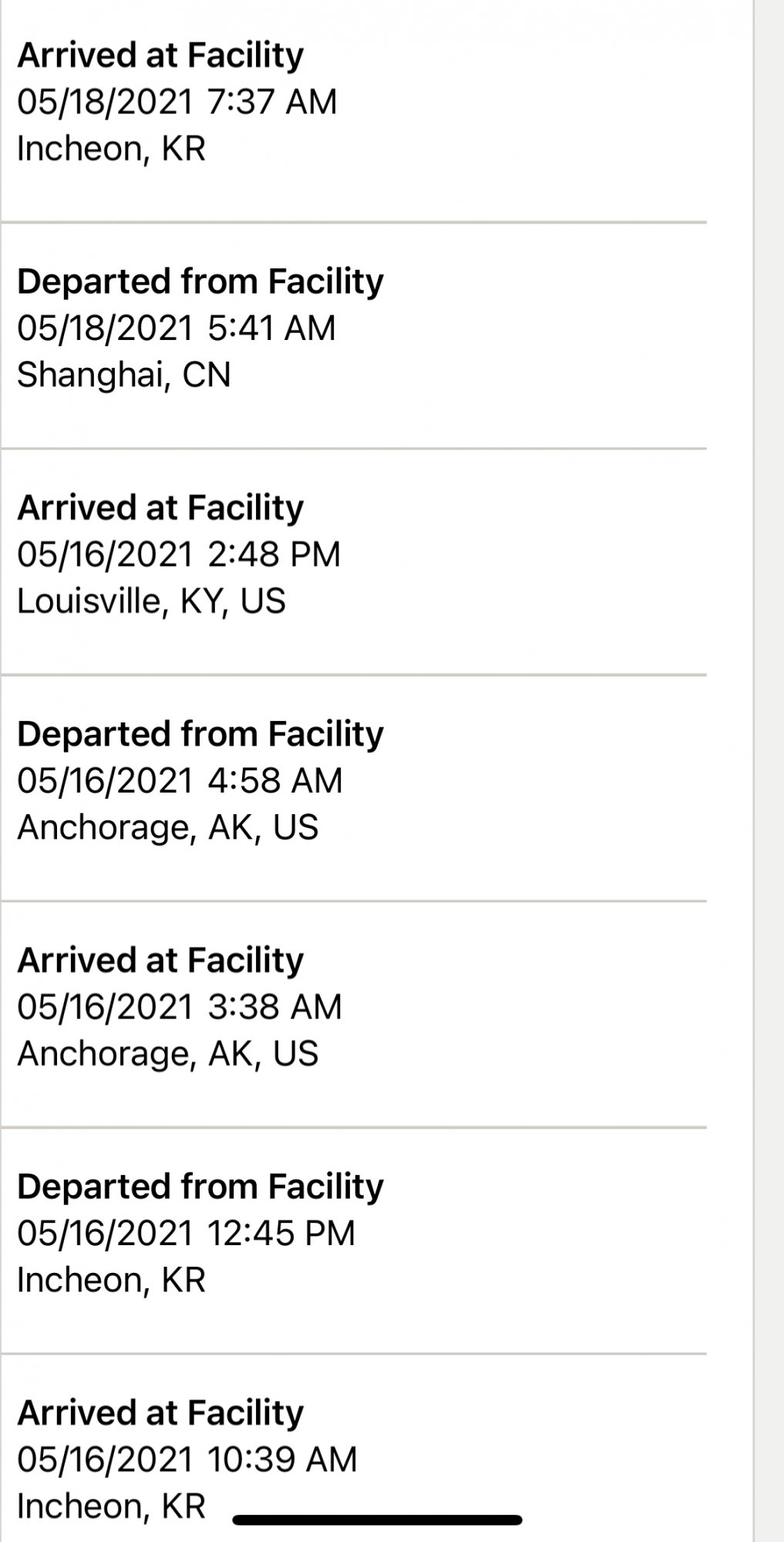
Task: Click the 05/16/2021 12:45 PM timestamp
Action: pyautogui.click(x=186, y=1233)
